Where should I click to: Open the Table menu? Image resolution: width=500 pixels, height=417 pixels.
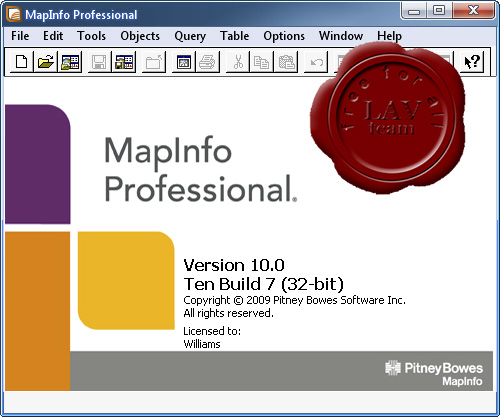(x=234, y=36)
